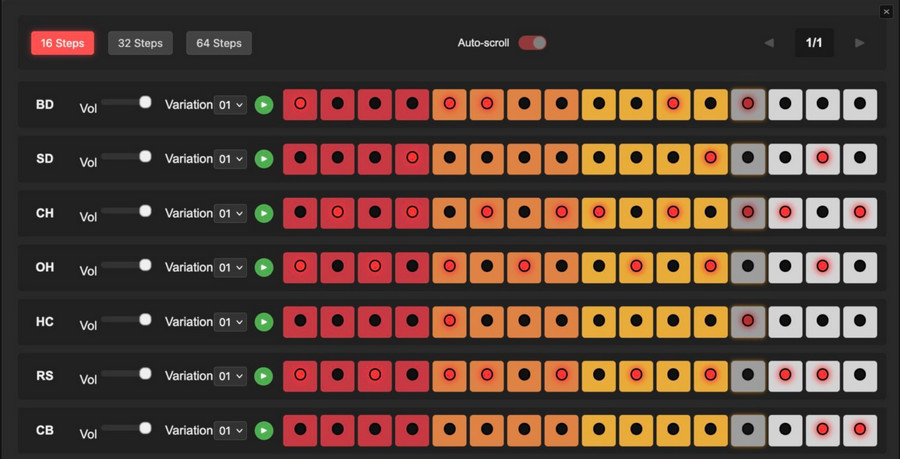Image resolution: width=900 pixels, height=459 pixels.
Task: Disable SD step 15
Action: click(823, 159)
